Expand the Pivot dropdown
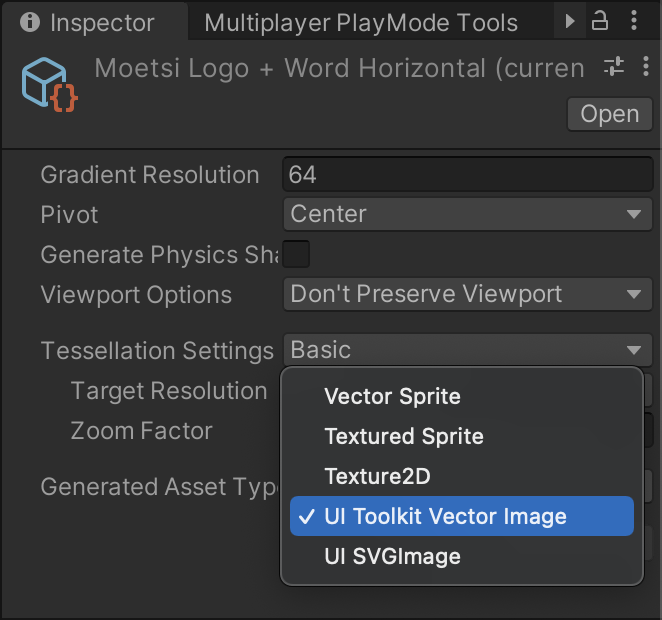The width and height of the screenshot is (662, 620). [x=467, y=214]
